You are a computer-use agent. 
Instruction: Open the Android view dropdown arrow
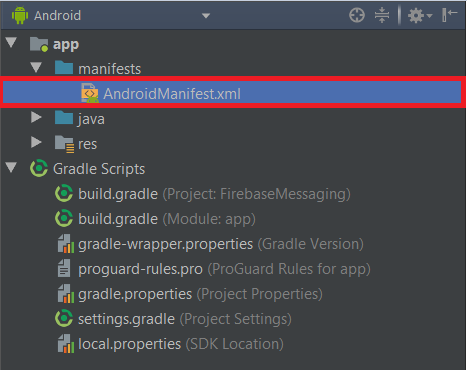pyautogui.click(x=206, y=16)
